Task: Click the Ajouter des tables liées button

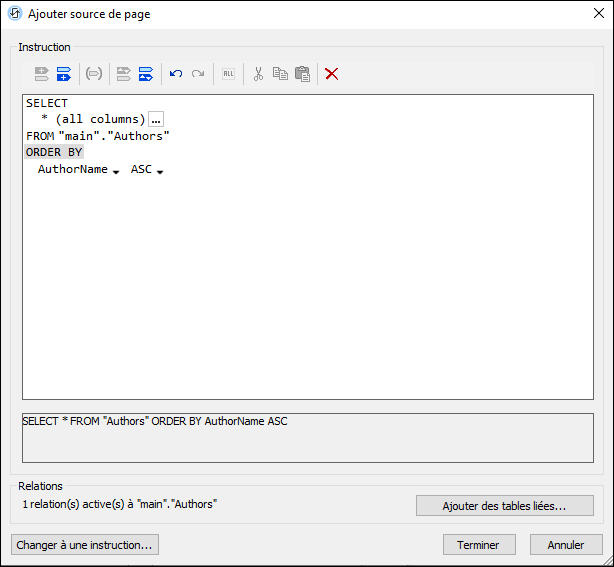Action: 504,506
